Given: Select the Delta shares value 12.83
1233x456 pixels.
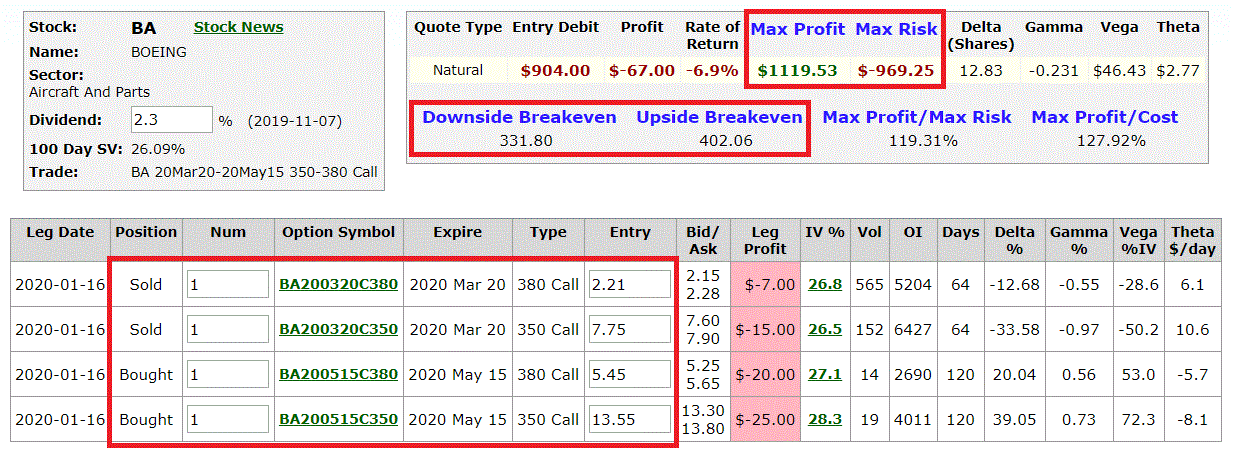Looking at the screenshot, I should click(980, 70).
